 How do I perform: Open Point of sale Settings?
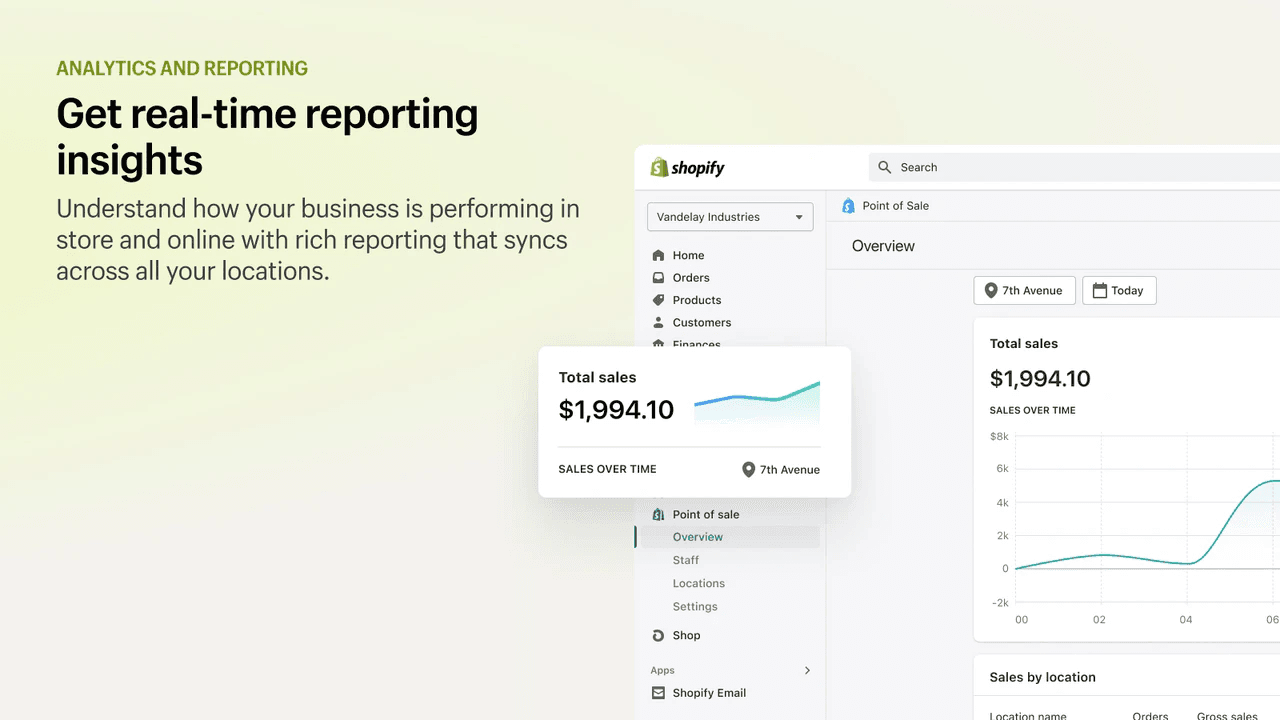click(695, 606)
